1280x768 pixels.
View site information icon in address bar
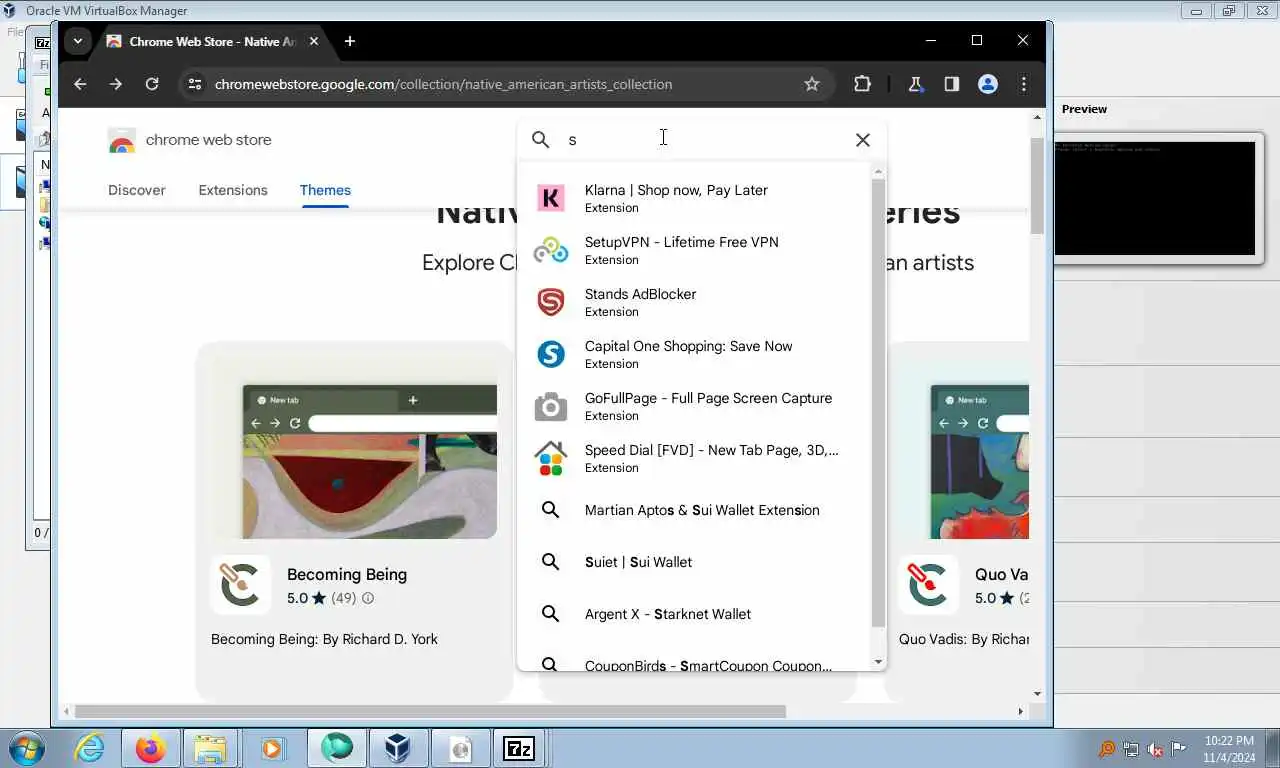(195, 84)
